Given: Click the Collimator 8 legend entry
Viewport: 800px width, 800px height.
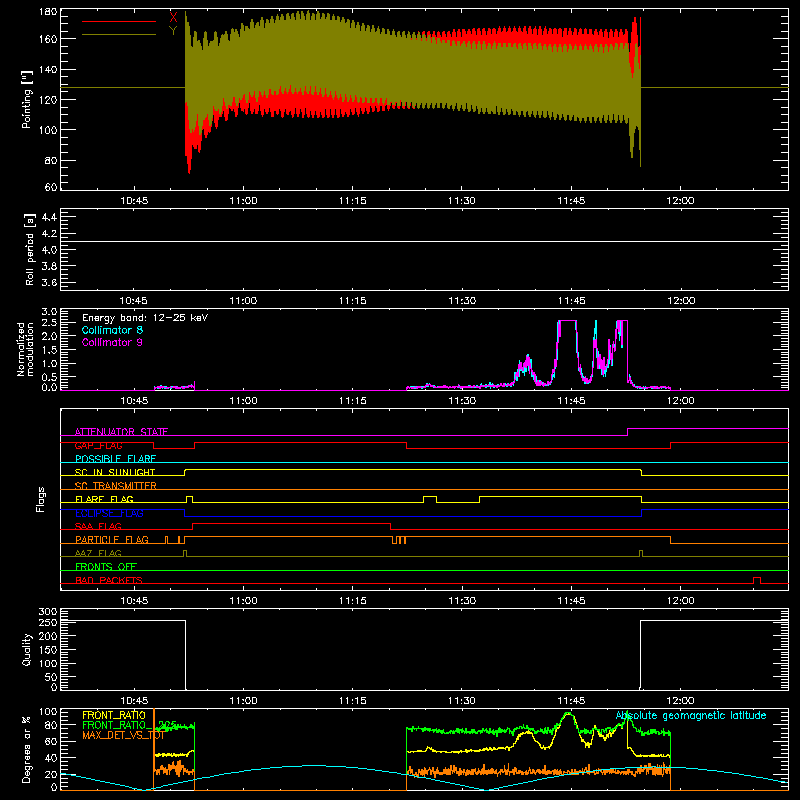Looking at the screenshot, I should coord(112,330).
